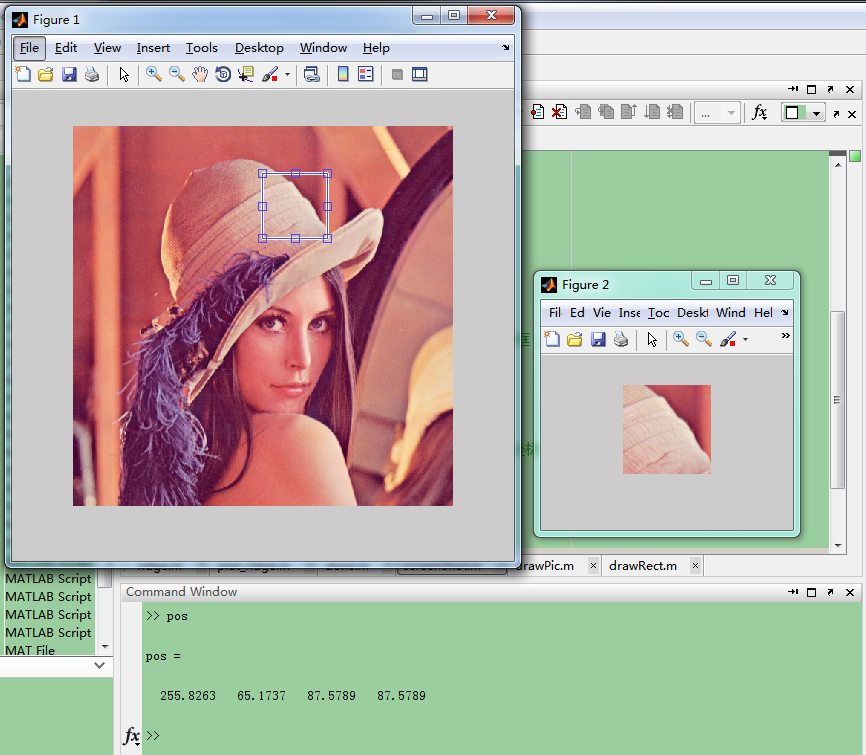Open File menu in Figure 1
This screenshot has height=755, width=866.
[x=29, y=48]
